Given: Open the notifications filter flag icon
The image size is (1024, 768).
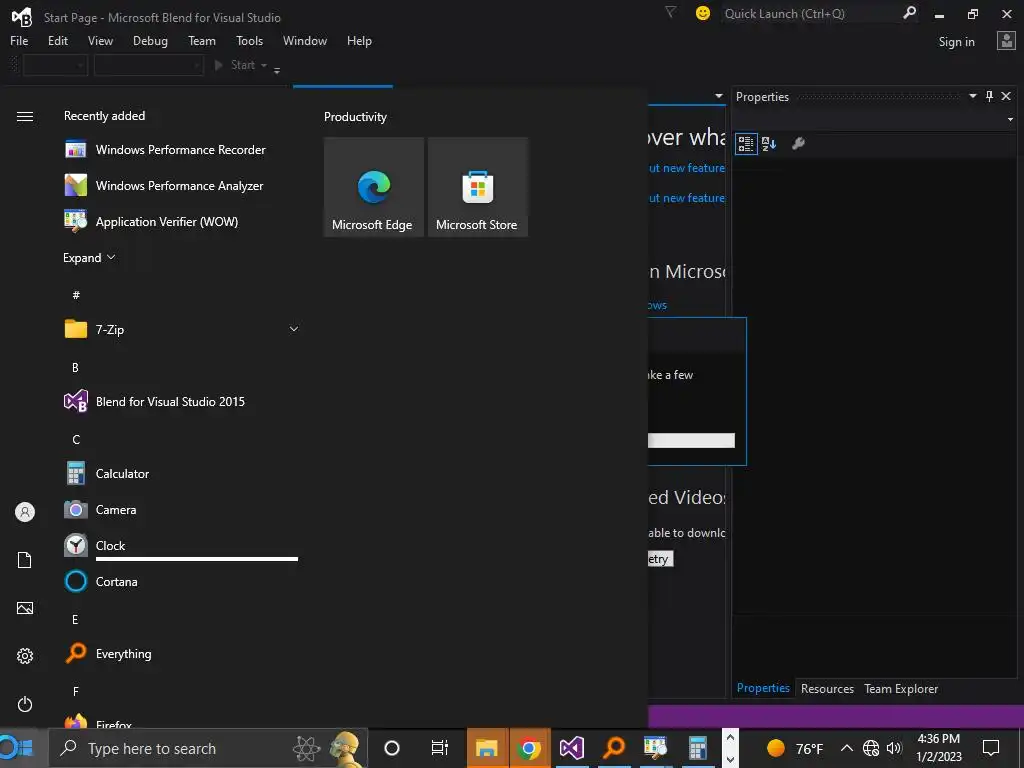Looking at the screenshot, I should pyautogui.click(x=670, y=12).
